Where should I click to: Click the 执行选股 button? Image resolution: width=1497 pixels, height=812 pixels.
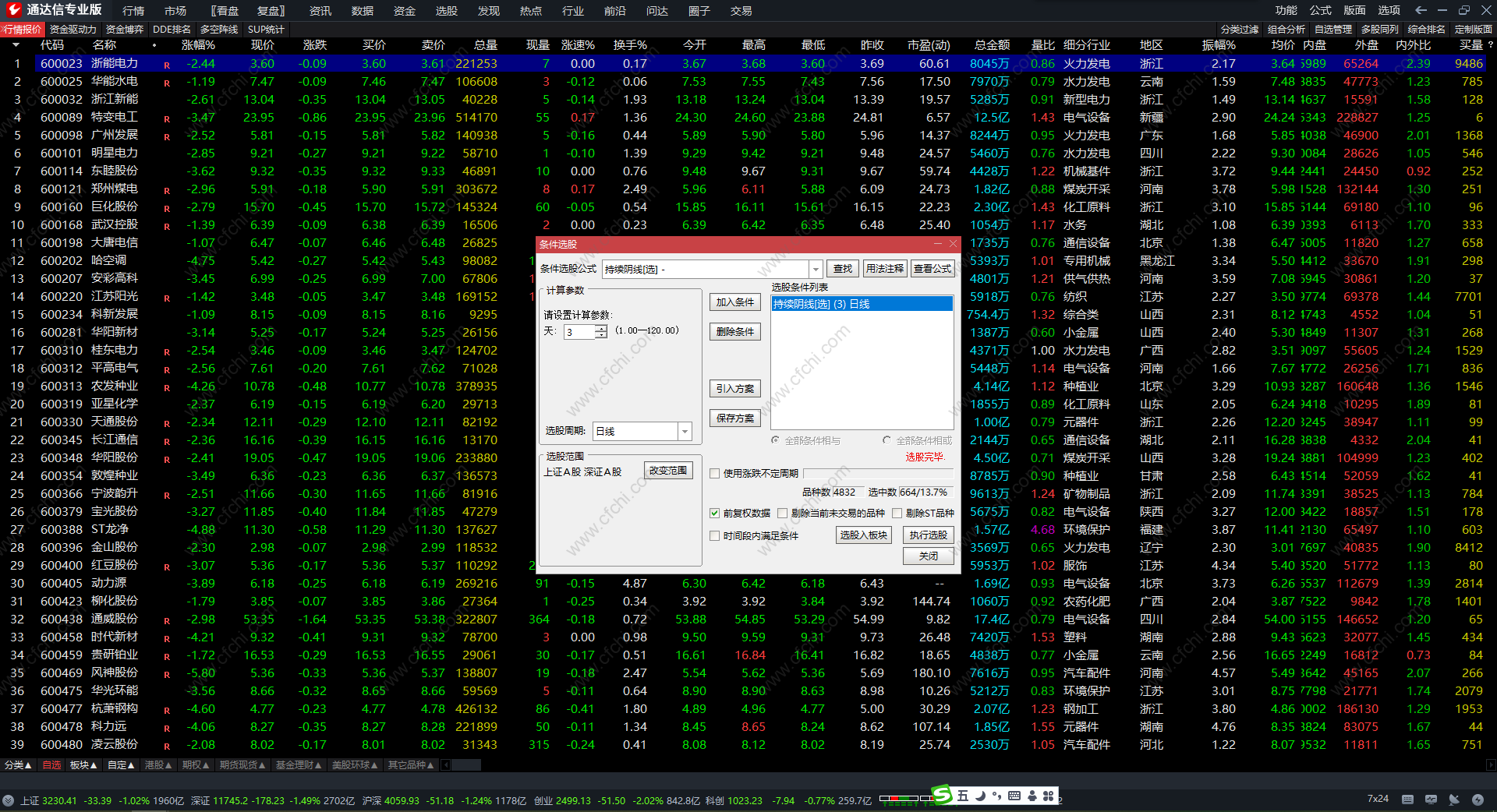928,535
